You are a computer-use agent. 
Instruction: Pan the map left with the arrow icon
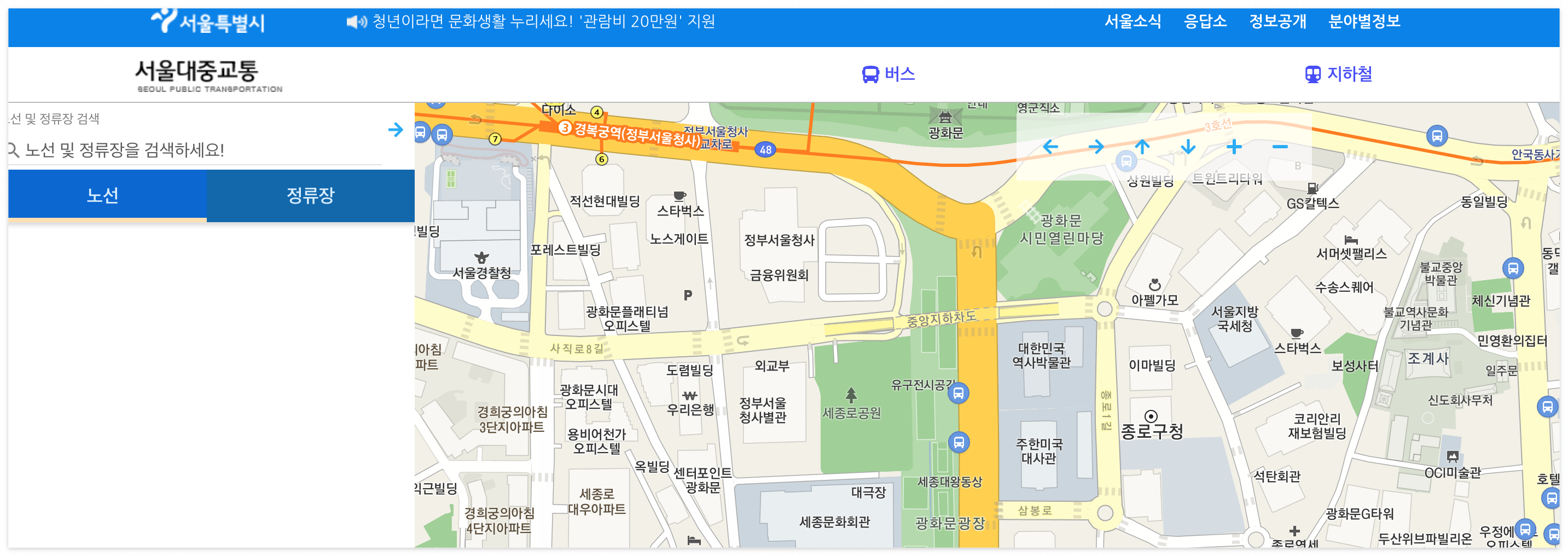pyautogui.click(x=1050, y=147)
